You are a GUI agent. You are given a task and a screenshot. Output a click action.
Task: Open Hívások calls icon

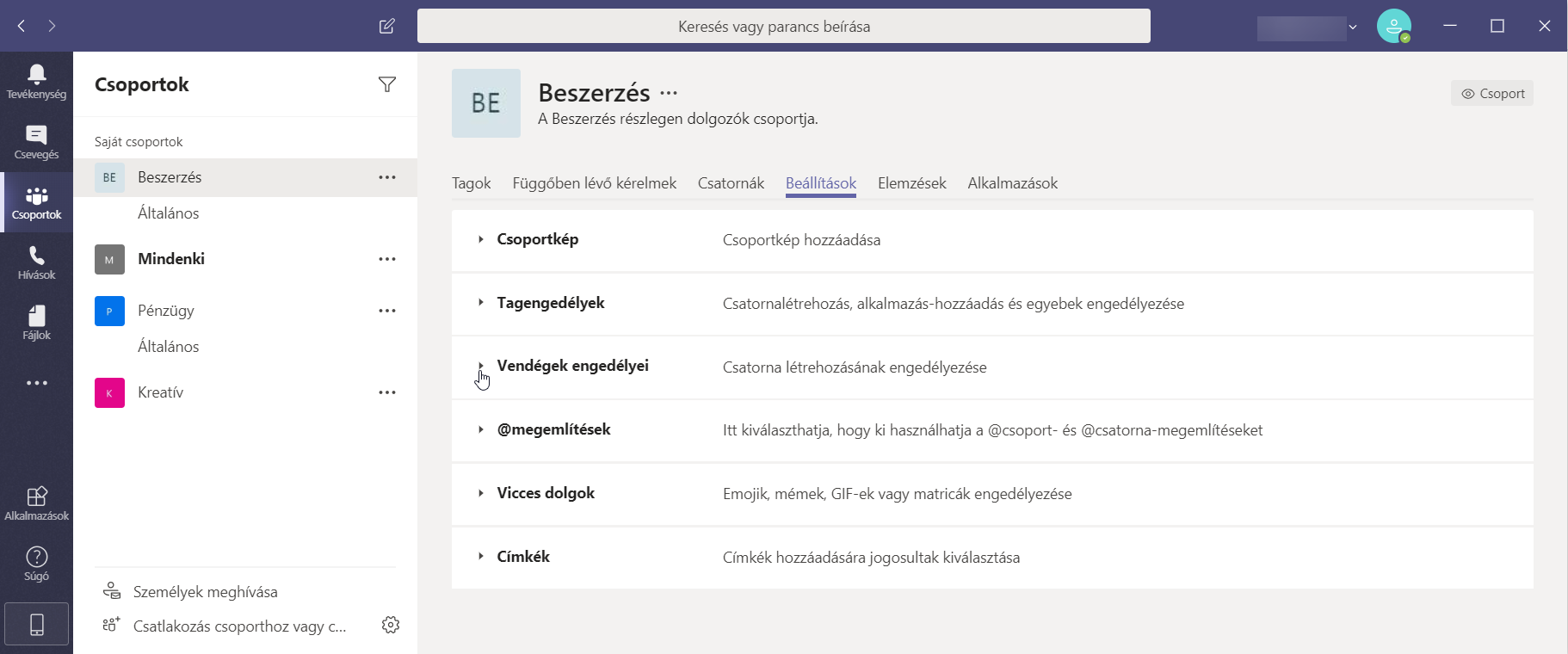pyautogui.click(x=36, y=262)
